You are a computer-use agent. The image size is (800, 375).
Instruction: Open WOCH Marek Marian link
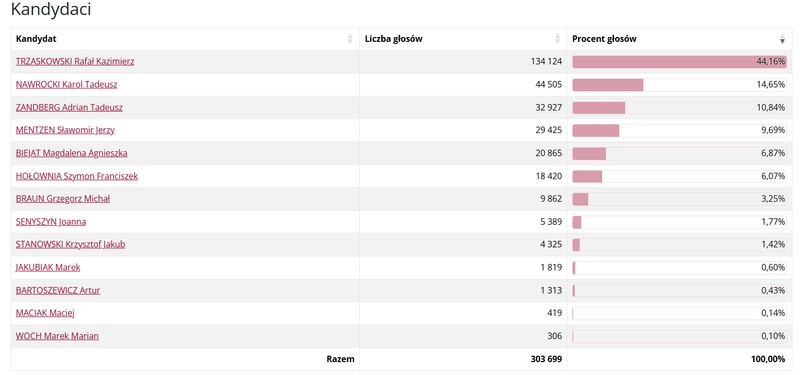pos(57,336)
